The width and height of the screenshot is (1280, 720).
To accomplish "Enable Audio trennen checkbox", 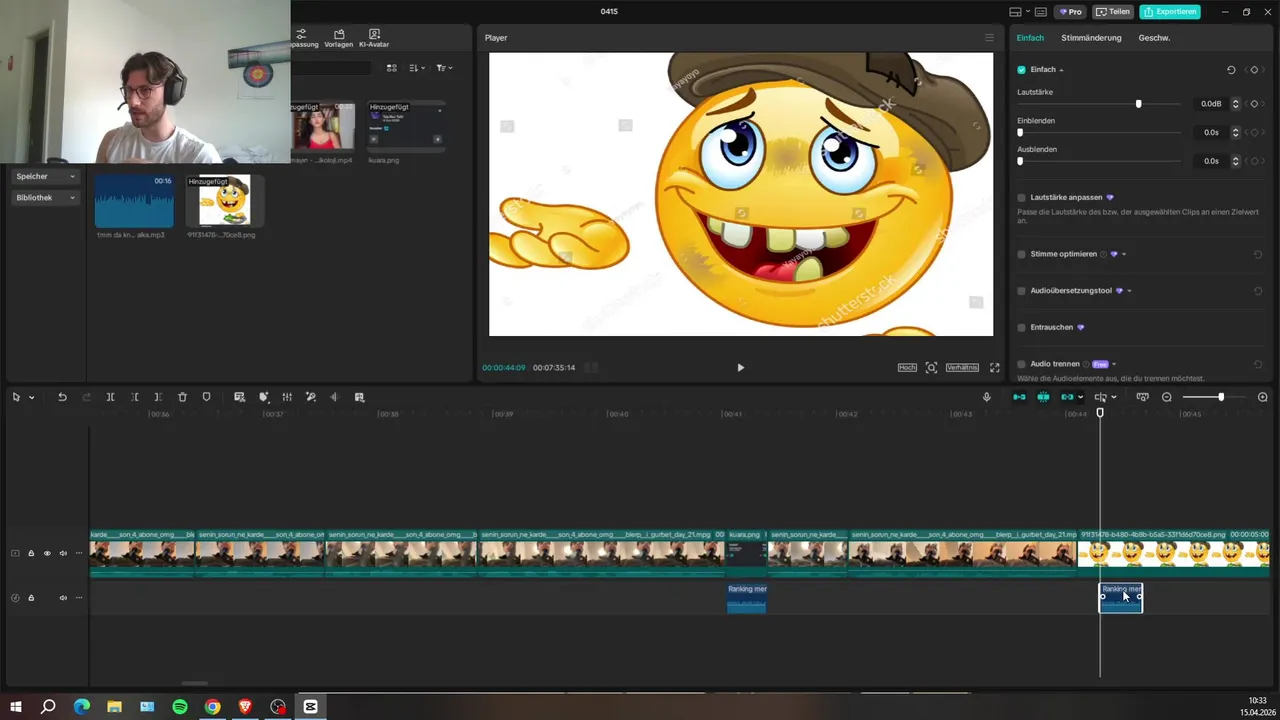I will click(1021, 364).
